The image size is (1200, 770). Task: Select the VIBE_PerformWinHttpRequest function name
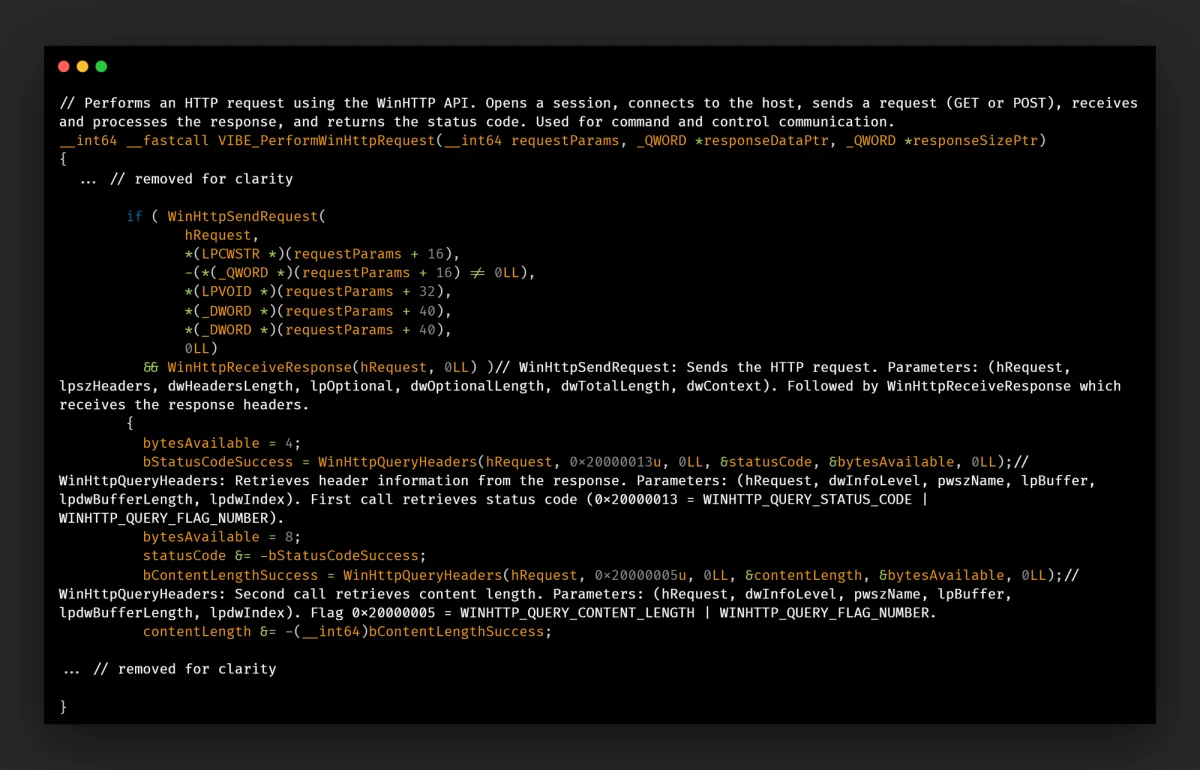click(327, 141)
